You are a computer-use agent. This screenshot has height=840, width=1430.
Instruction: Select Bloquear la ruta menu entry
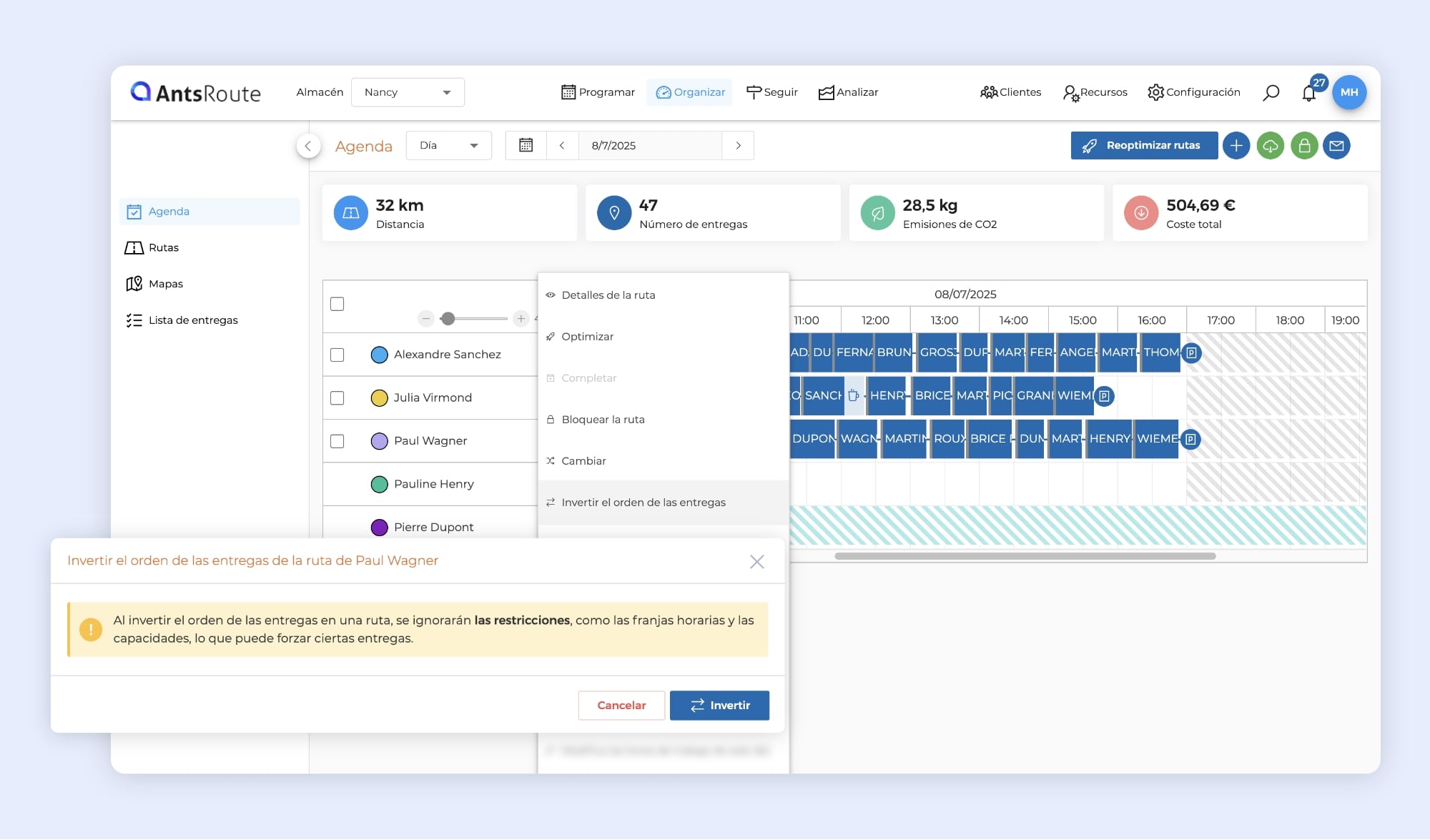[603, 420]
